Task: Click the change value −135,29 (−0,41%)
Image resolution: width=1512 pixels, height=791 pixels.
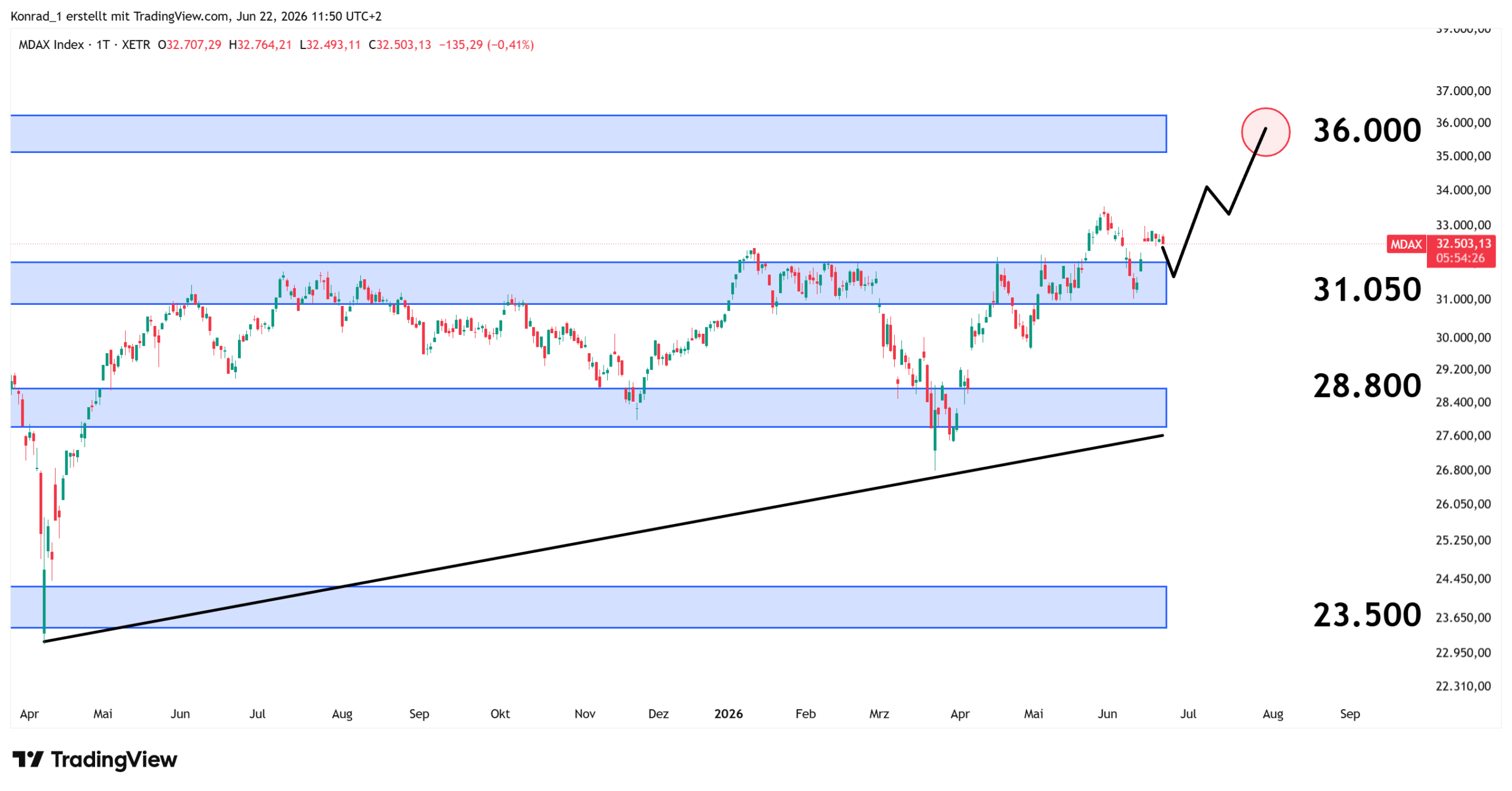Action: [486, 45]
